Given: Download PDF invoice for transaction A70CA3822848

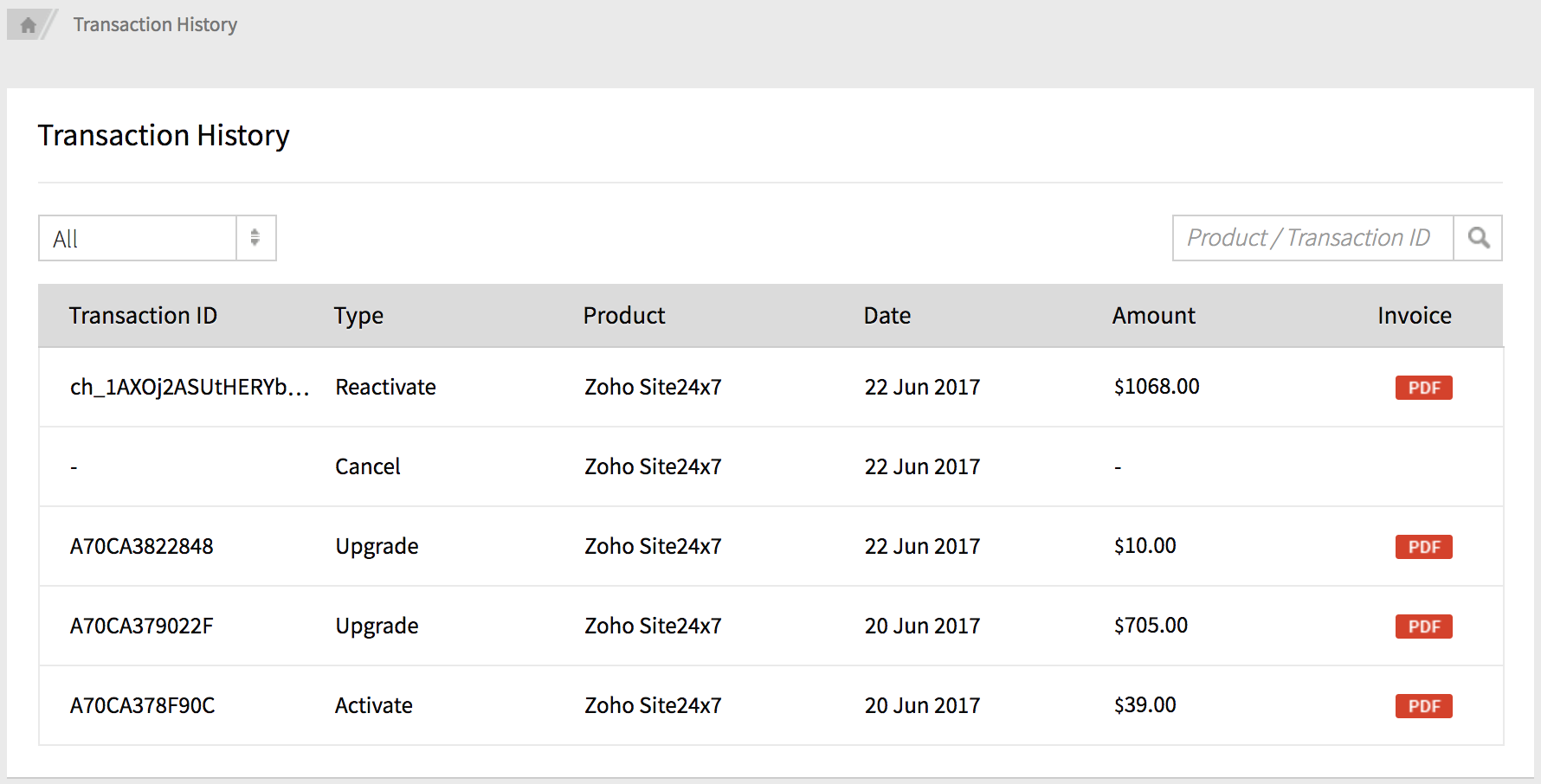Looking at the screenshot, I should pos(1423,547).
